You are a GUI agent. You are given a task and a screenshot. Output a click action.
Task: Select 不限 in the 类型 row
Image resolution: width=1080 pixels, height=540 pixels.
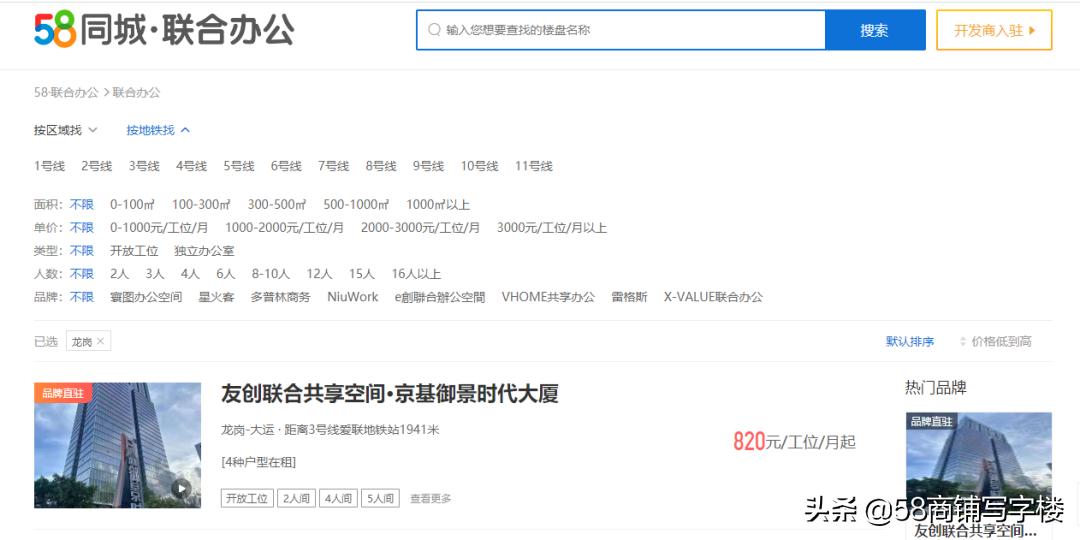tap(81, 251)
